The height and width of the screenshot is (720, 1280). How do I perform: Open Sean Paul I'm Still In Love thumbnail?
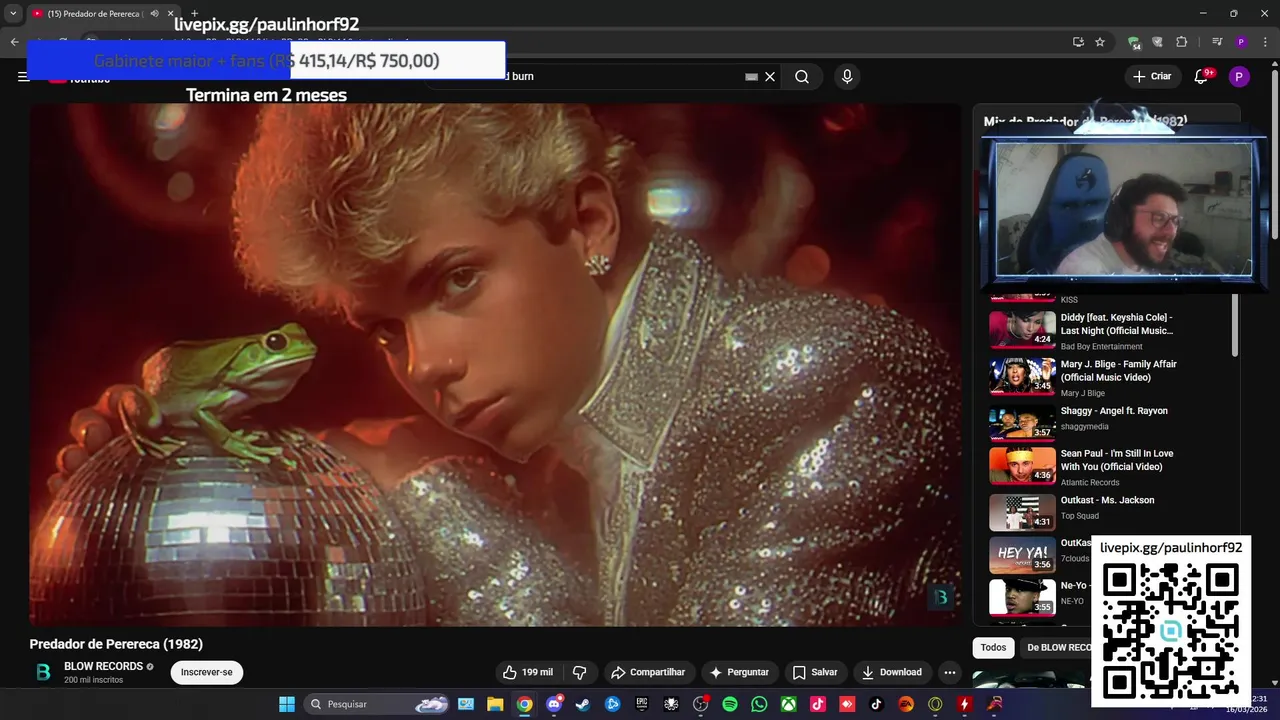(x=1022, y=465)
